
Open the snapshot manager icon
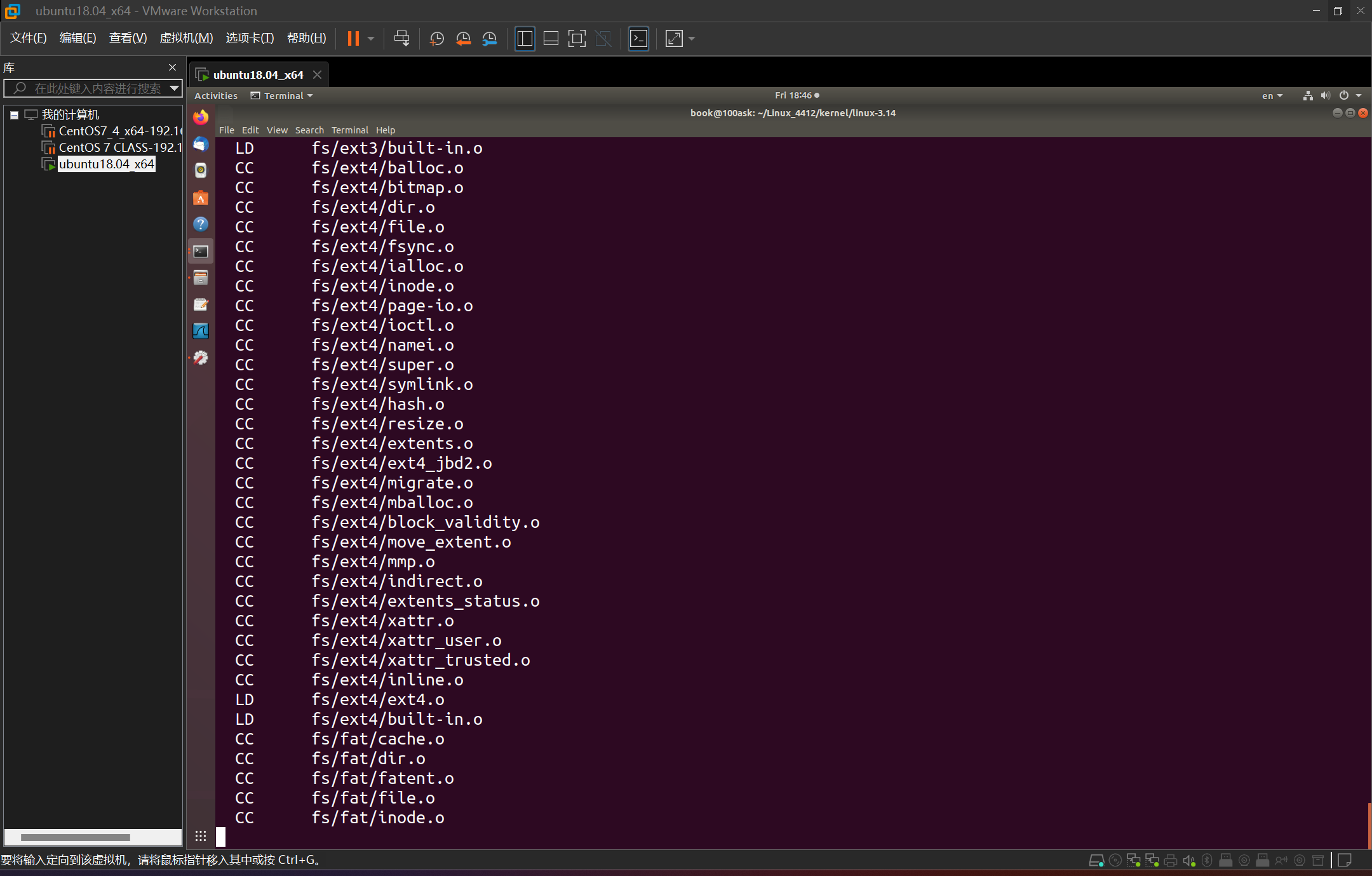490,39
